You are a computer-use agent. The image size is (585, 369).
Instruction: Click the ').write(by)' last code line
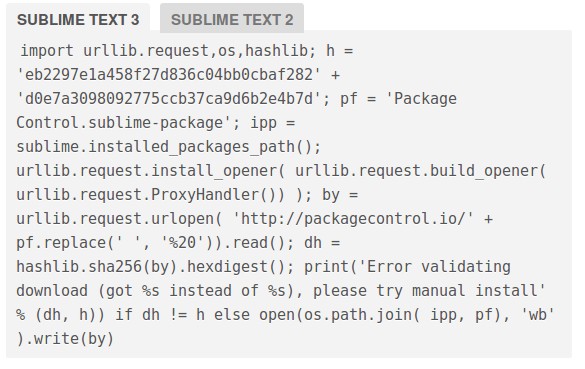[x=65, y=339]
